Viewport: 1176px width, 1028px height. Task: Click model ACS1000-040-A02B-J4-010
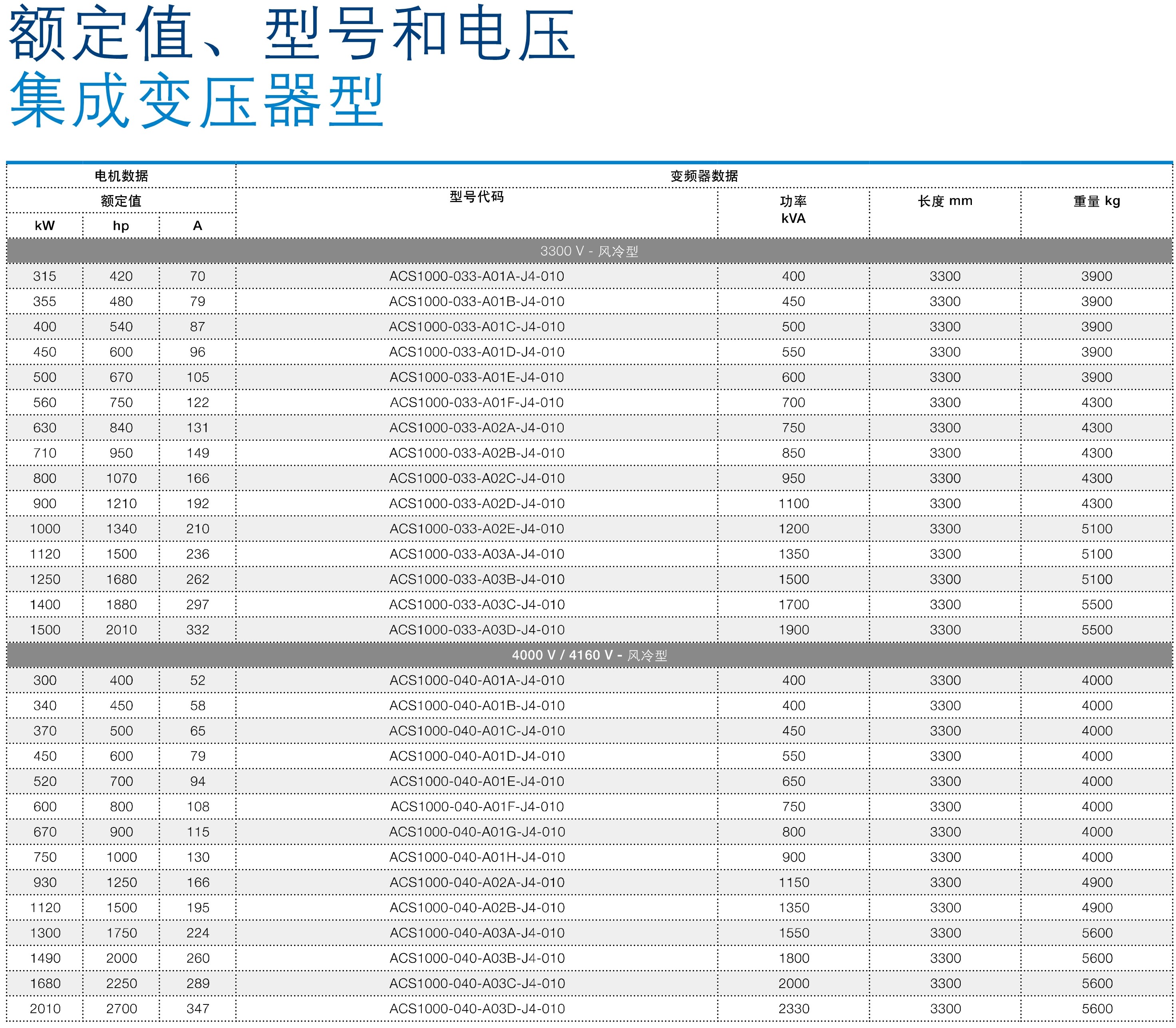(x=477, y=907)
